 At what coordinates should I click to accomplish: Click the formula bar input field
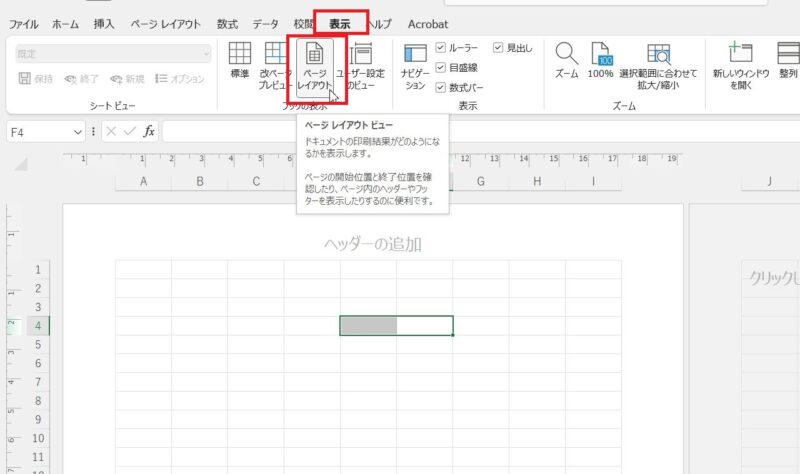(480, 132)
